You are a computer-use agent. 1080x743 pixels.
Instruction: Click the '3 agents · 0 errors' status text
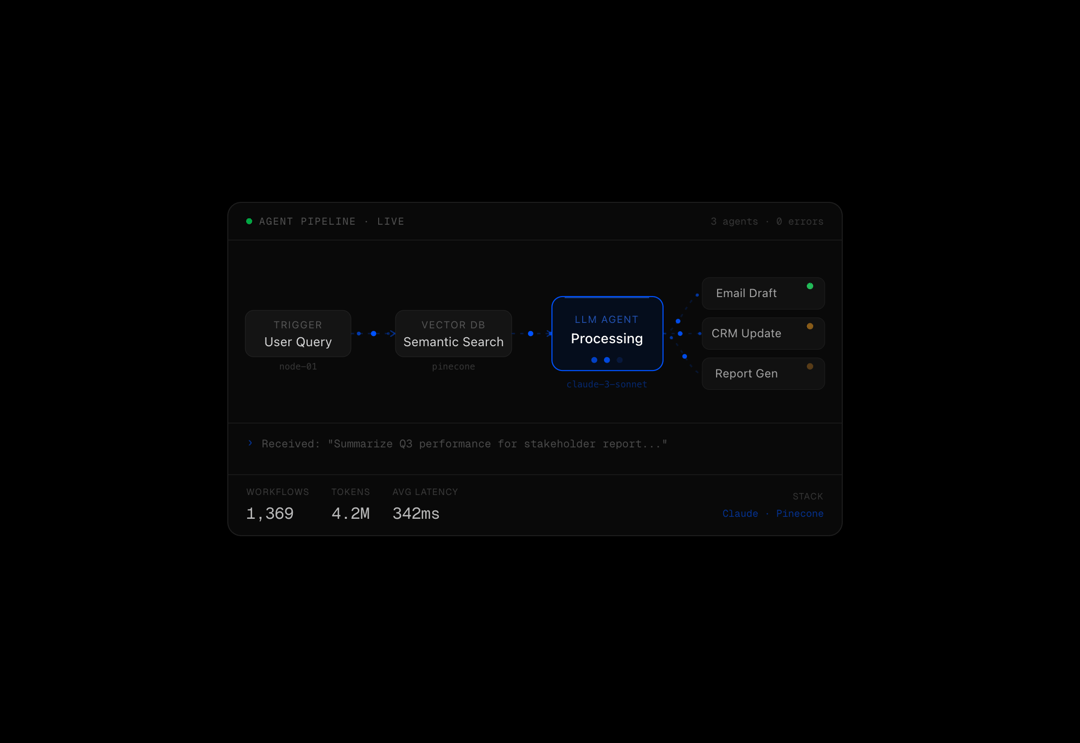click(x=767, y=222)
